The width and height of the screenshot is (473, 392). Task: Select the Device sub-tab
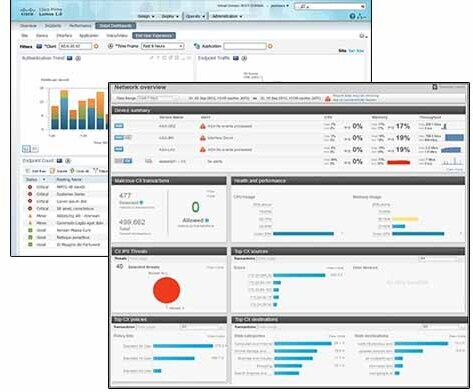[x=42, y=36]
